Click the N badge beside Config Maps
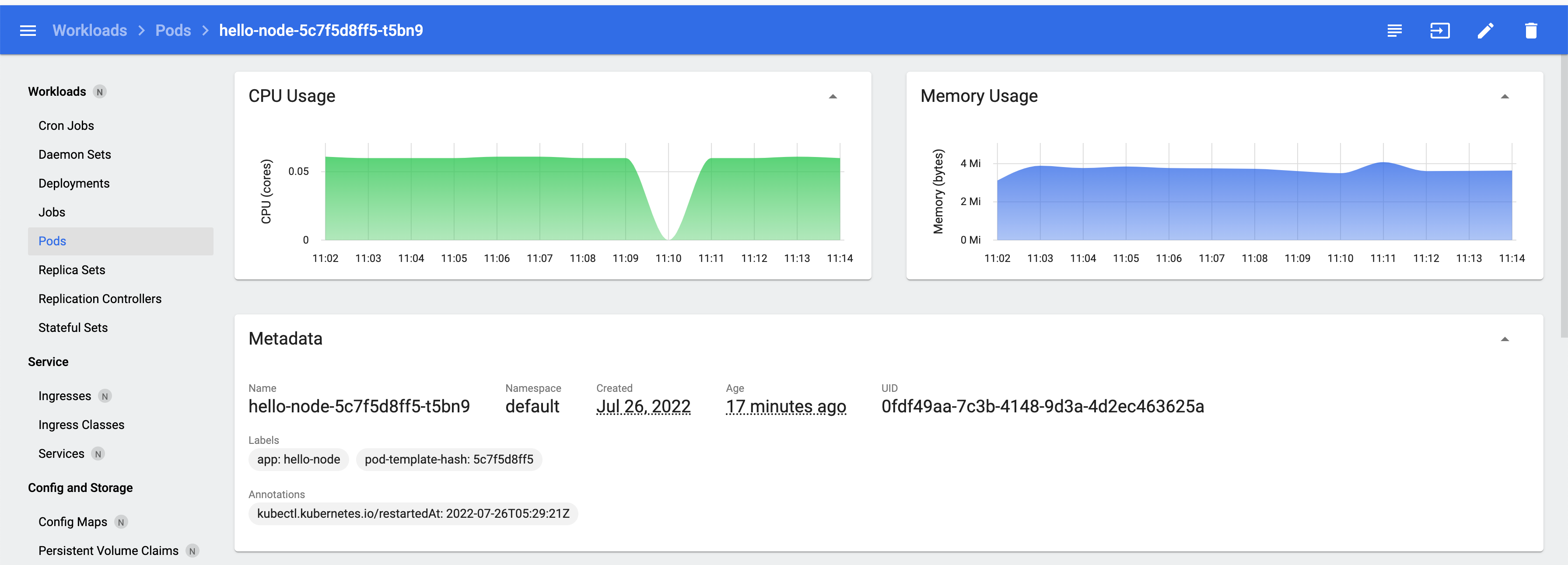The height and width of the screenshot is (565, 1568). pos(121,522)
